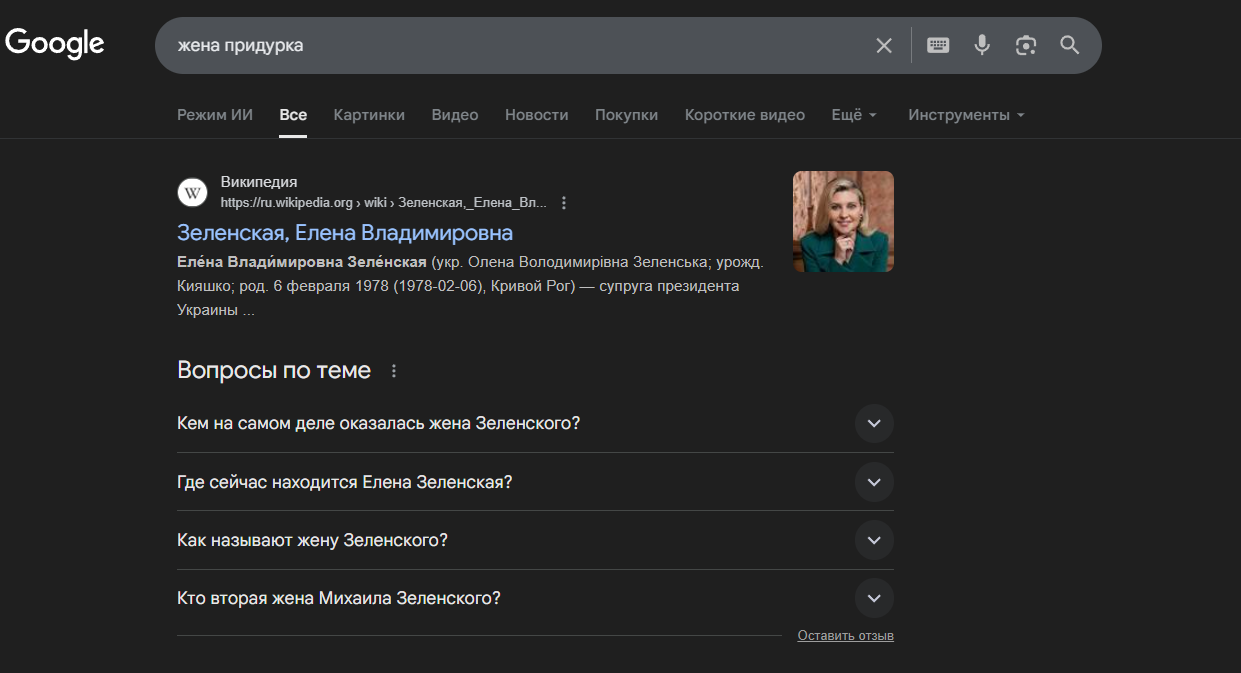
Task: Clear the search box with X icon
Action: tap(884, 45)
